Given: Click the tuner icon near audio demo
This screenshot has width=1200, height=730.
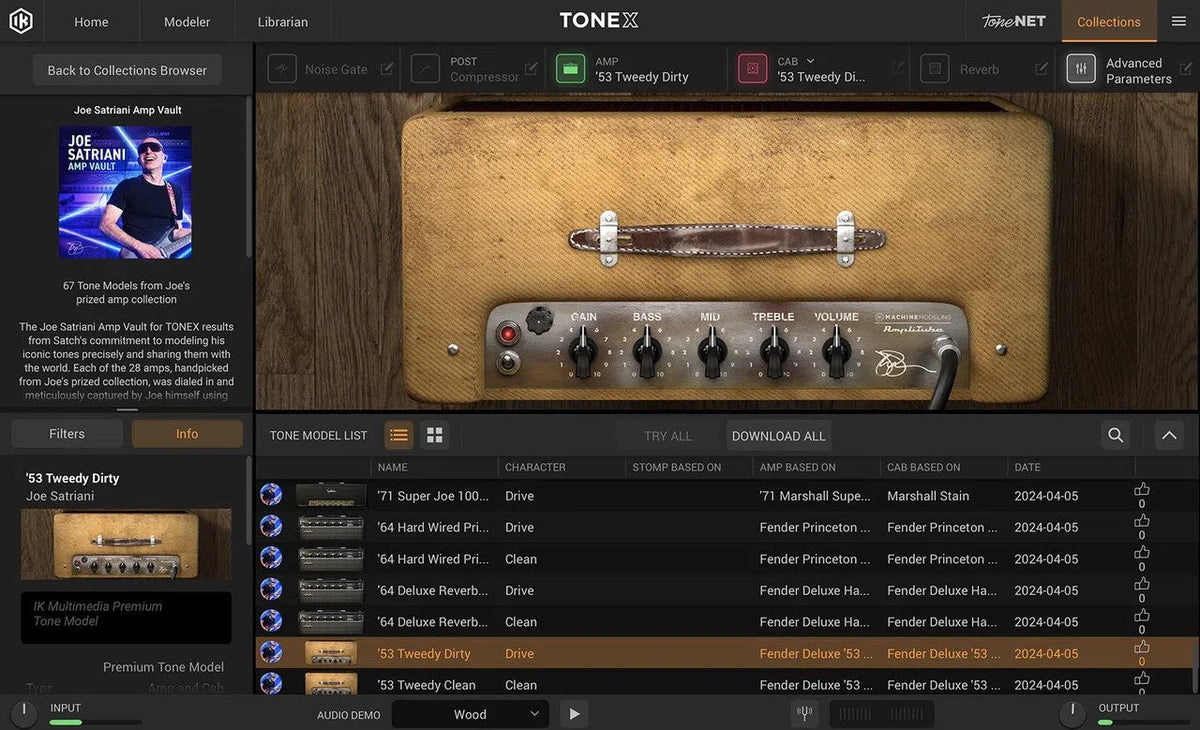Looking at the screenshot, I should (x=804, y=713).
